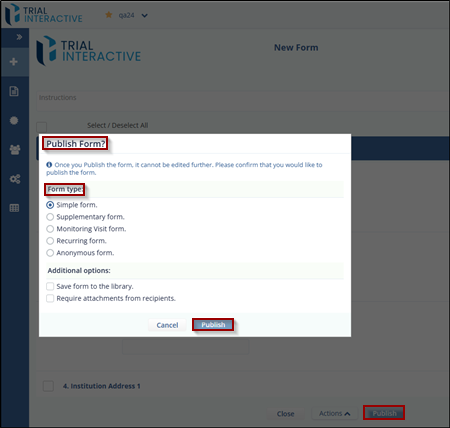Check Require attachments from recipients

[x=50, y=298]
